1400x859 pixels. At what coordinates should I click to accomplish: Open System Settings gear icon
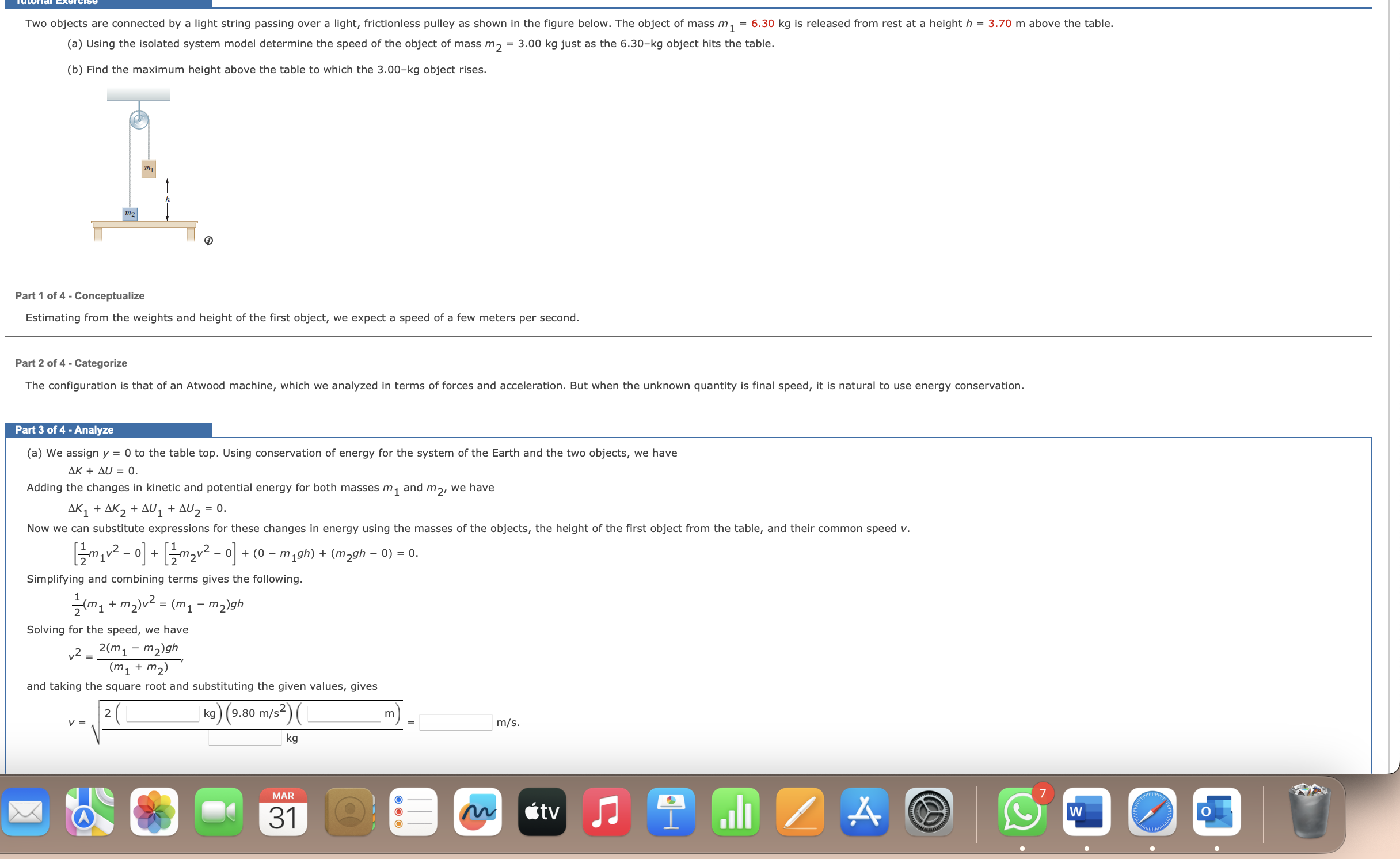(x=929, y=812)
